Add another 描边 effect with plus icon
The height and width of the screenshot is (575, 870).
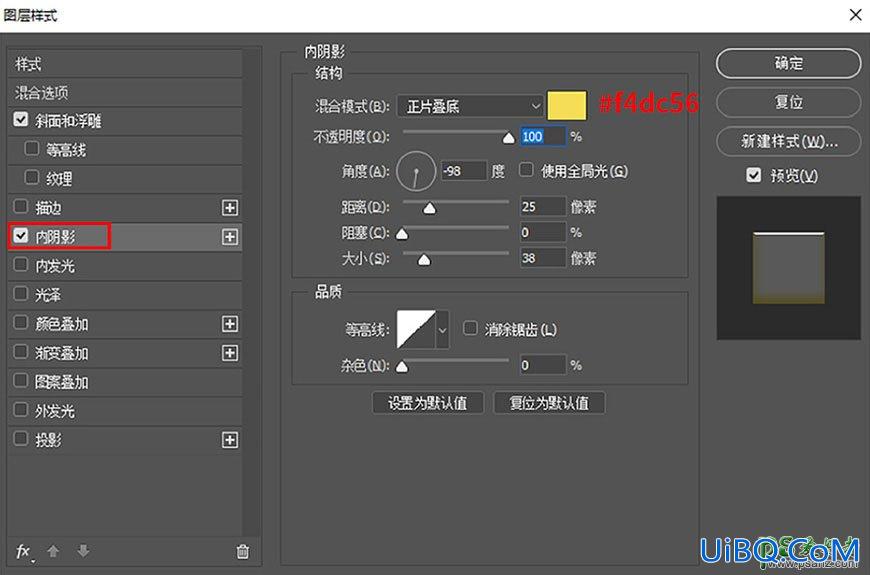click(230, 208)
